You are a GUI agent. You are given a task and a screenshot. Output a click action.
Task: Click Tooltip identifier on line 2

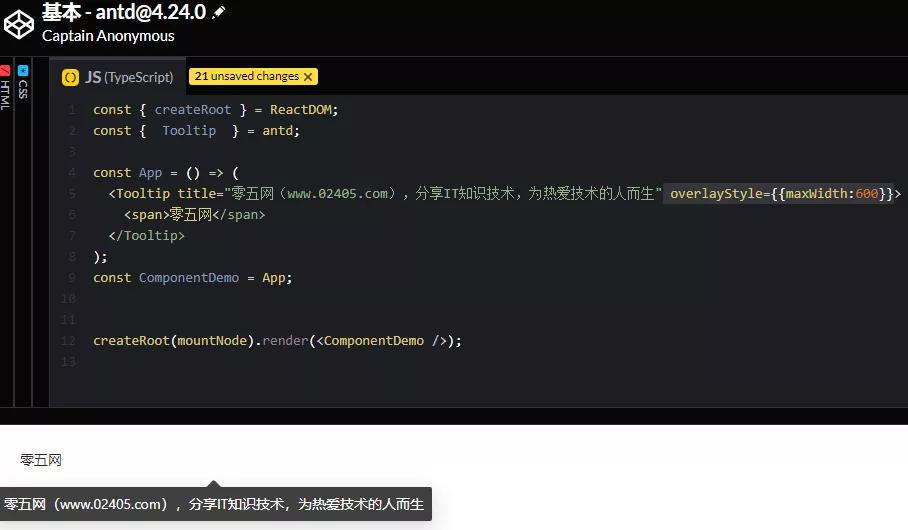(189, 130)
